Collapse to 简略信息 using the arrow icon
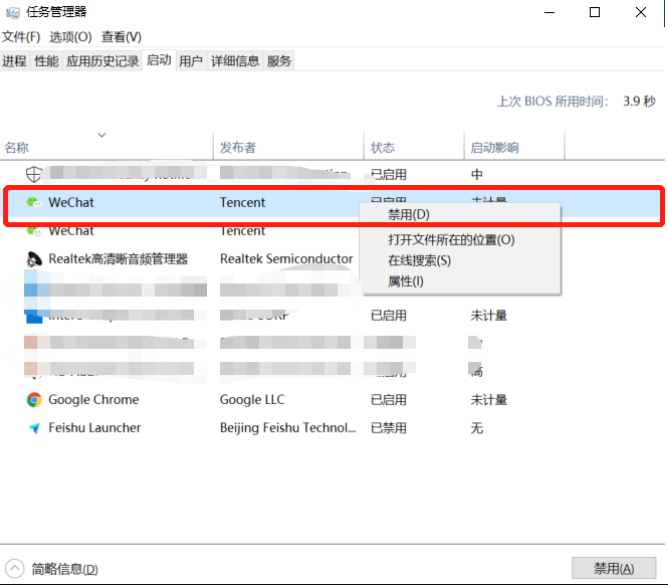Screen dimensions: 668x585 coord(15,568)
